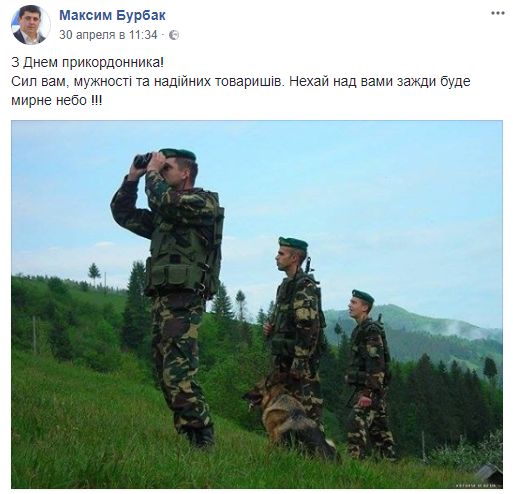Click the public globe privacy icon
Image resolution: width=513 pixels, height=494 pixels.
pyautogui.click(x=174, y=35)
